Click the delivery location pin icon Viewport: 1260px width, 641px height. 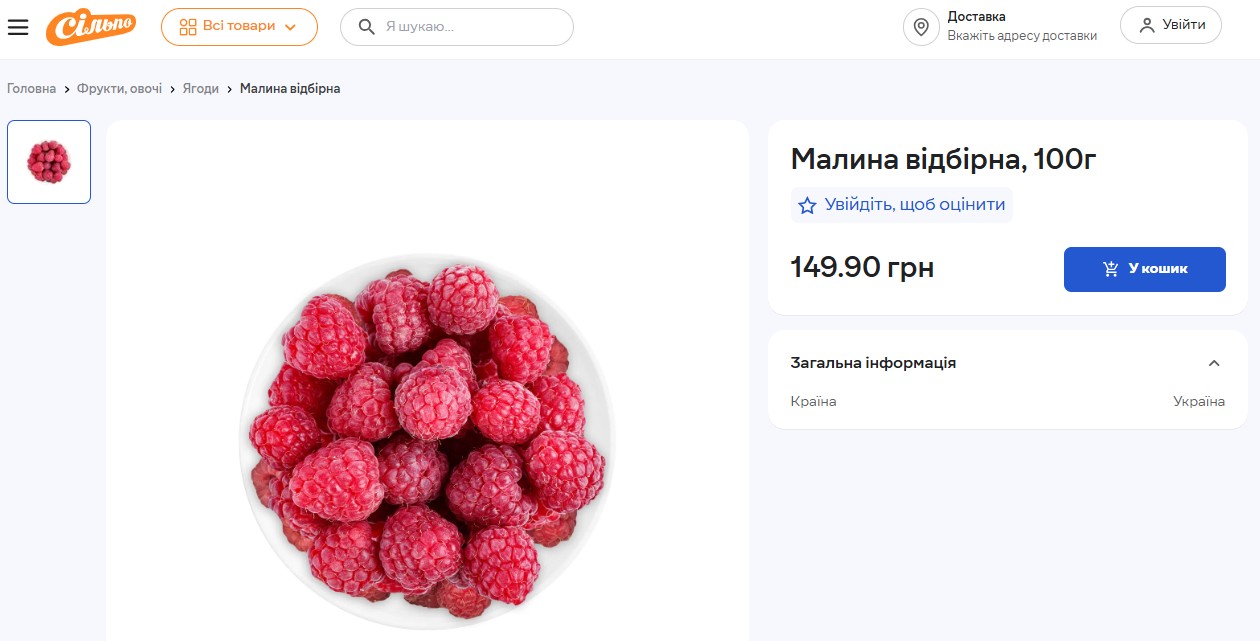pos(921,27)
